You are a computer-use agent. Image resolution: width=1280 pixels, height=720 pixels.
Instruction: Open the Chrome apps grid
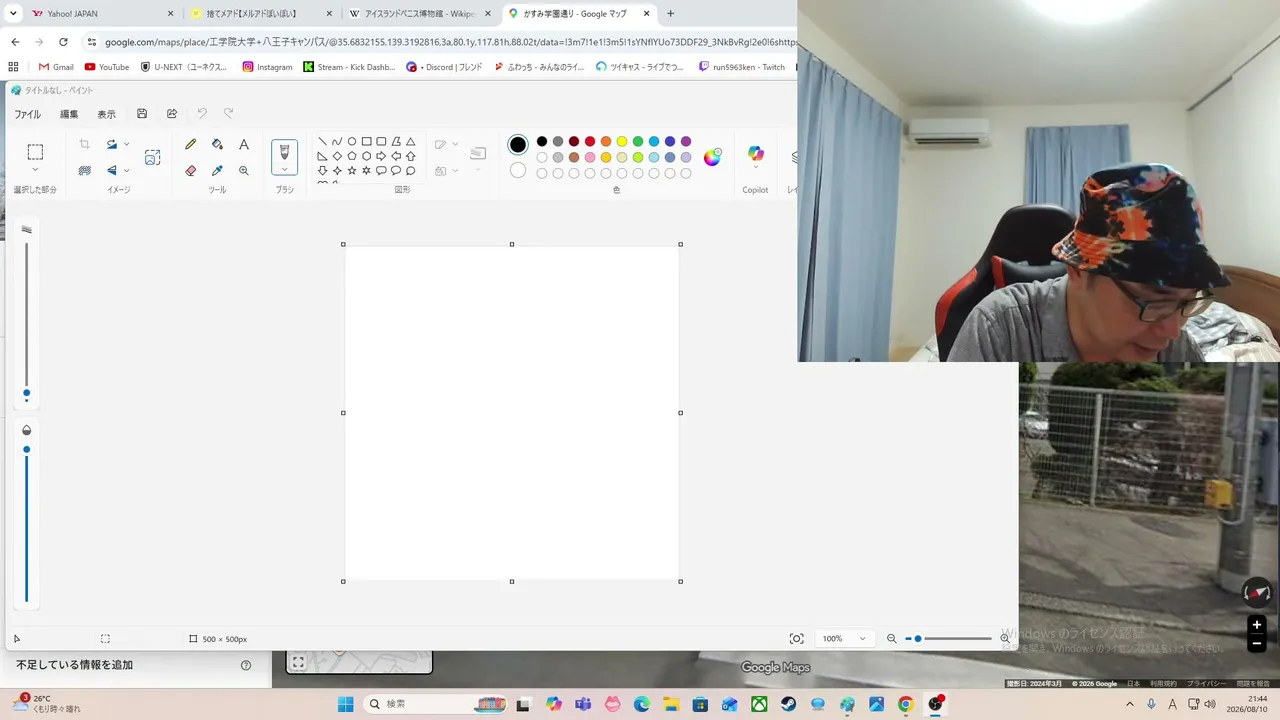pos(13,67)
